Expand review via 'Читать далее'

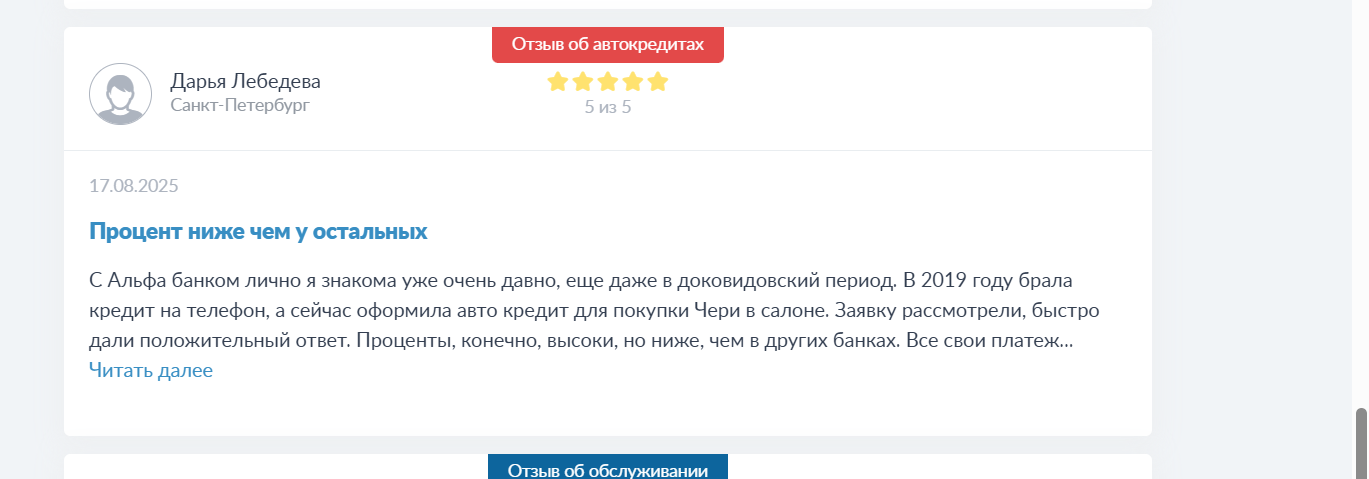point(151,370)
